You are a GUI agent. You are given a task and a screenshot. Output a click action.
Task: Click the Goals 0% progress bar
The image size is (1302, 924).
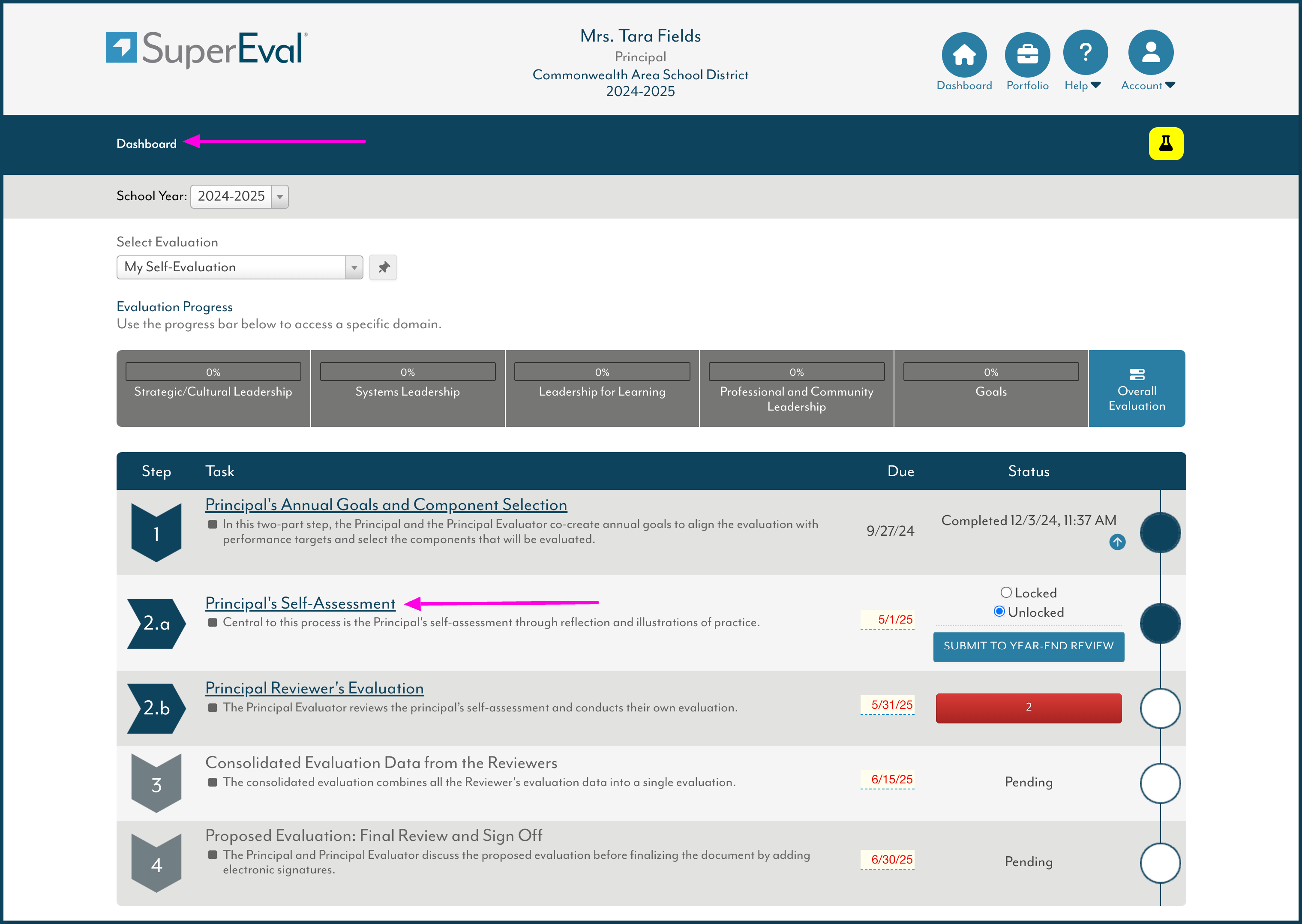tap(991, 372)
